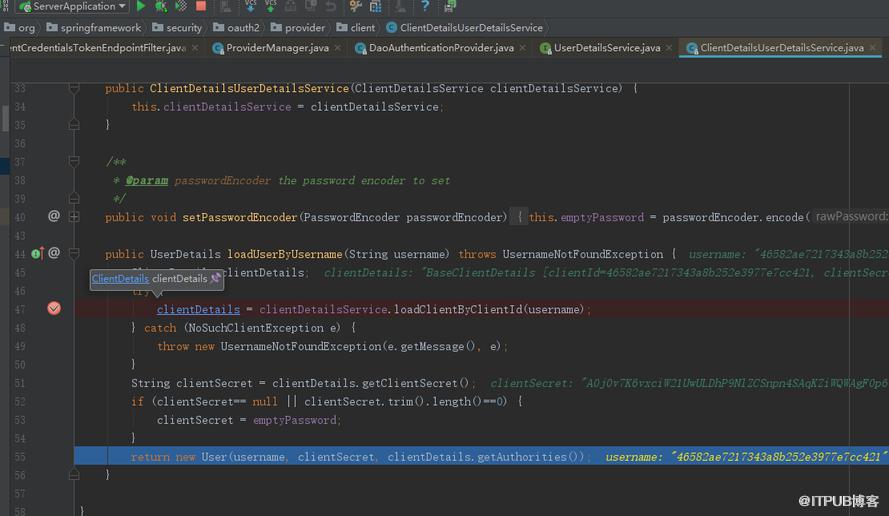Close the CredentialsTokenEndpointFilter.java tab
Image resolution: width=889 pixels, height=516 pixels.
[x=195, y=48]
